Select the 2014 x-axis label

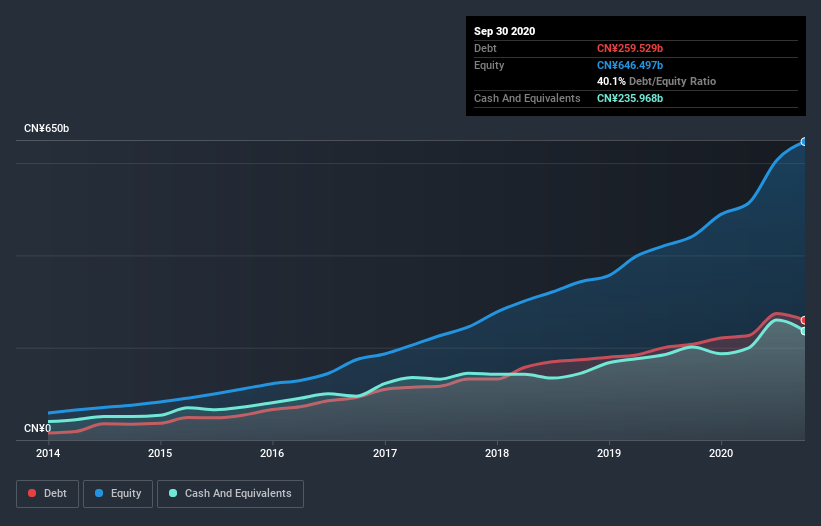click(48, 453)
